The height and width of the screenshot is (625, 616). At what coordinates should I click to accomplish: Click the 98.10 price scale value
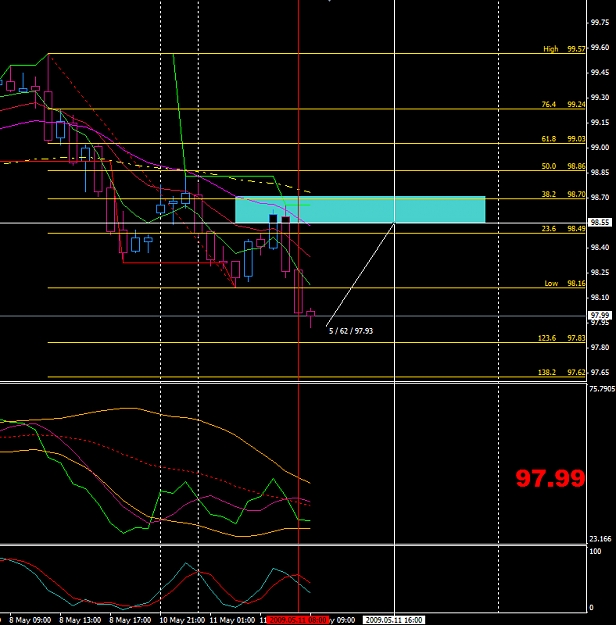coord(600,297)
